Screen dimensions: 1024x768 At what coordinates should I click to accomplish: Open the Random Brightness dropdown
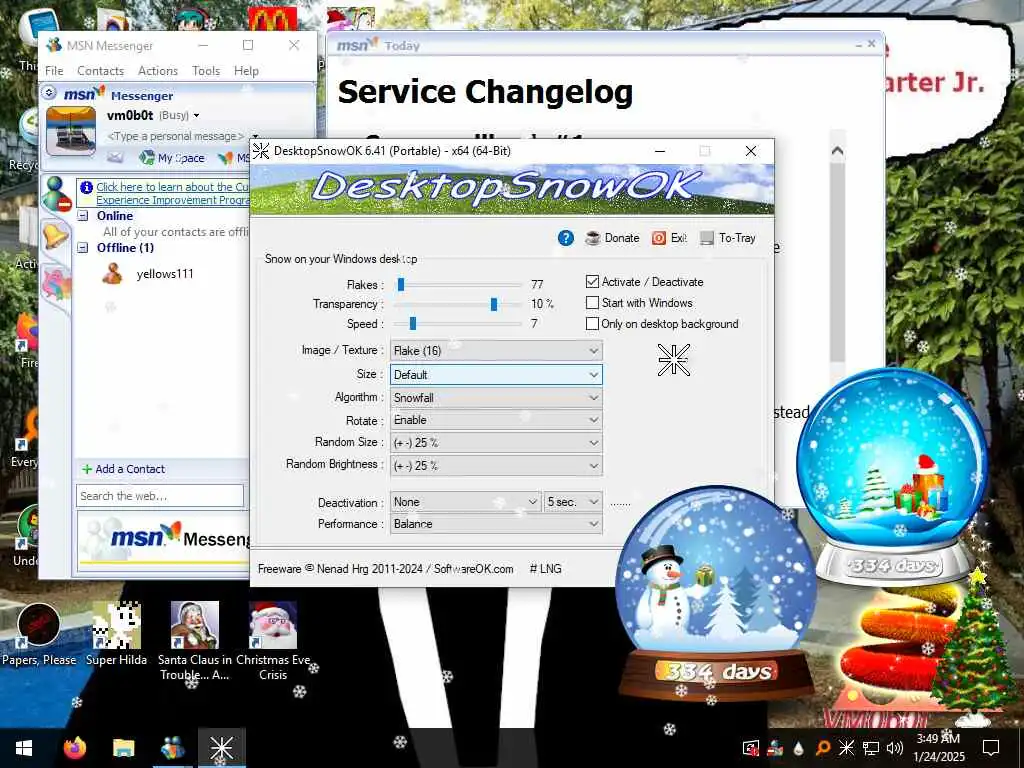[496, 466]
